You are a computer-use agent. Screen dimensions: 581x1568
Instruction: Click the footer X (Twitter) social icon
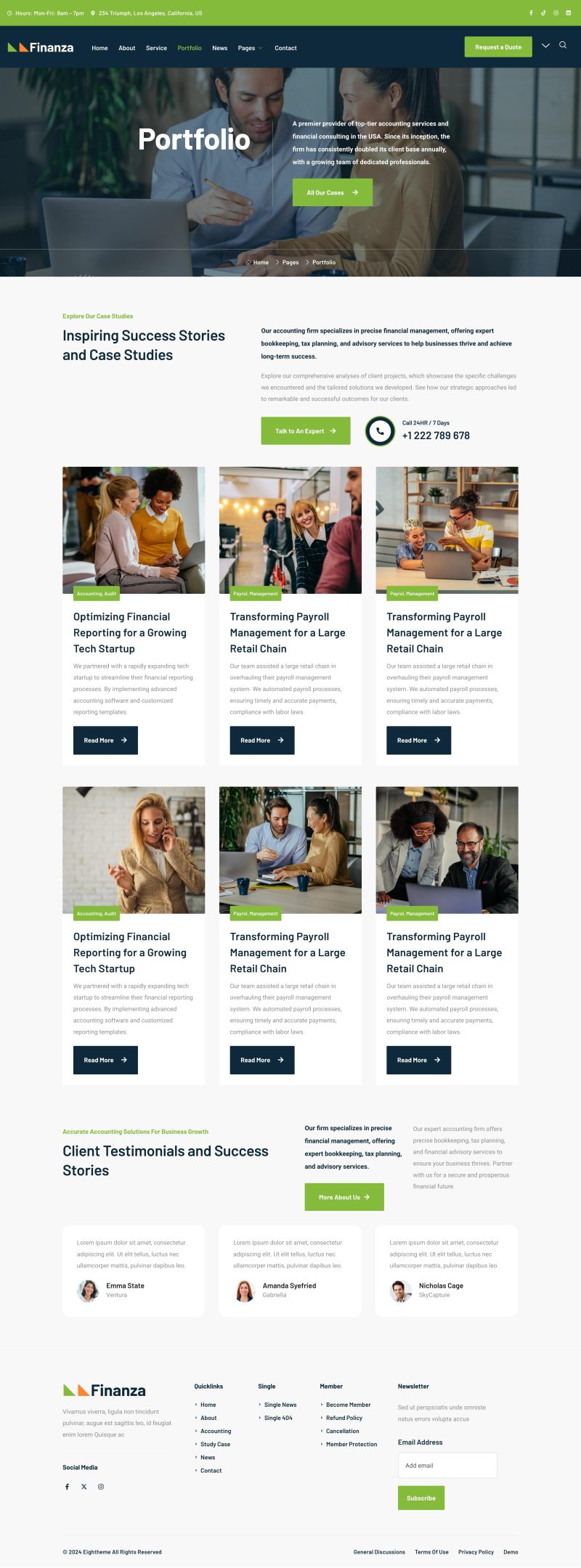click(84, 1487)
